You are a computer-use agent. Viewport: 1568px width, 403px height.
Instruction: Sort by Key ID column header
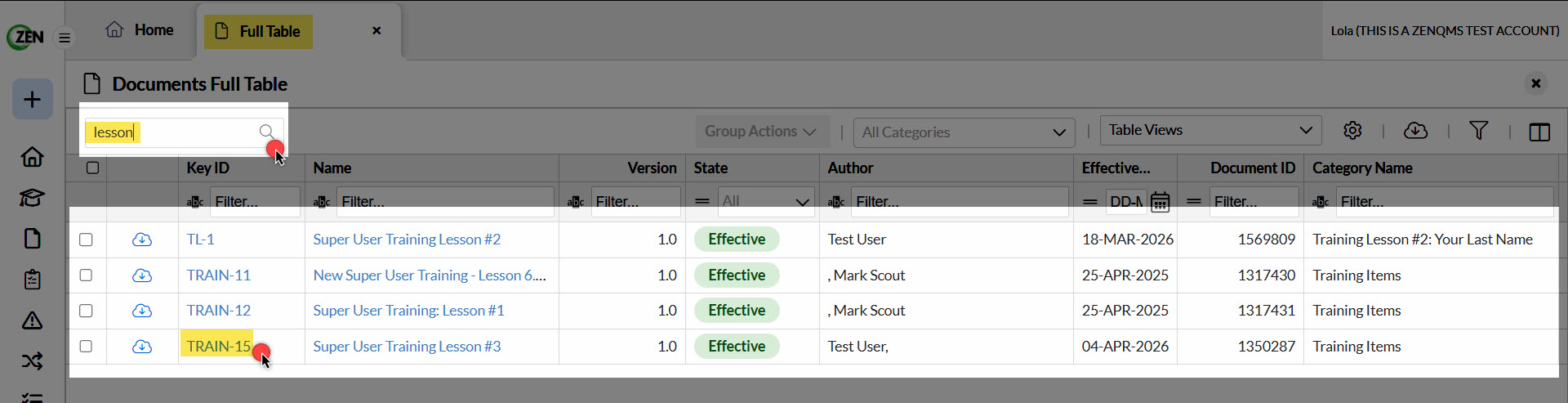tap(207, 168)
